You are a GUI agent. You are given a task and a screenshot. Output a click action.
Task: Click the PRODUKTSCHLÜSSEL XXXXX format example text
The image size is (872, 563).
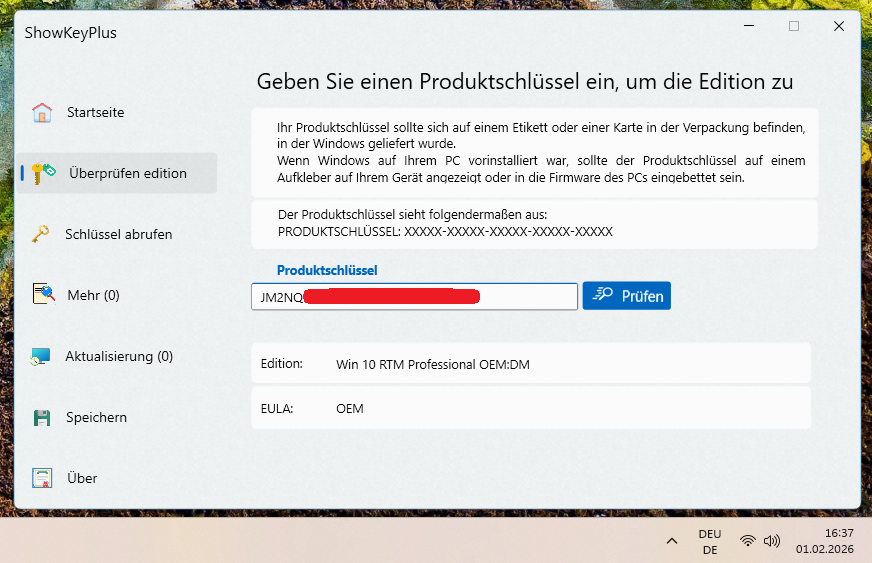pos(445,231)
